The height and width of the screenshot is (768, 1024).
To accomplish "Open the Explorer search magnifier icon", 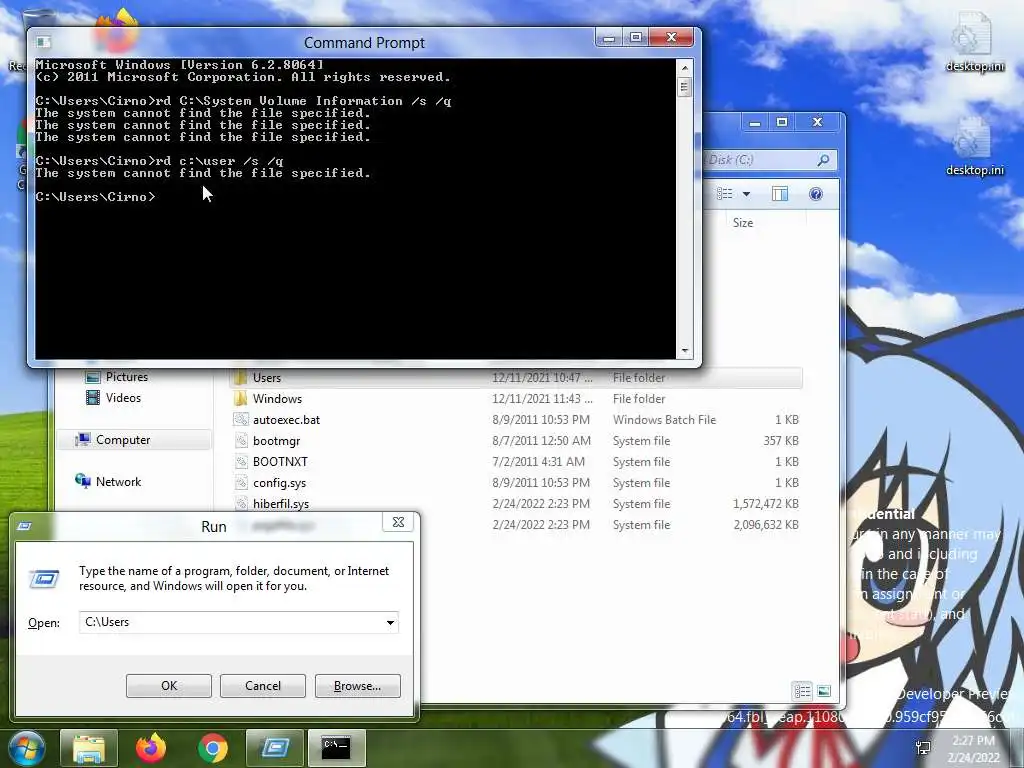I will tap(824, 160).
